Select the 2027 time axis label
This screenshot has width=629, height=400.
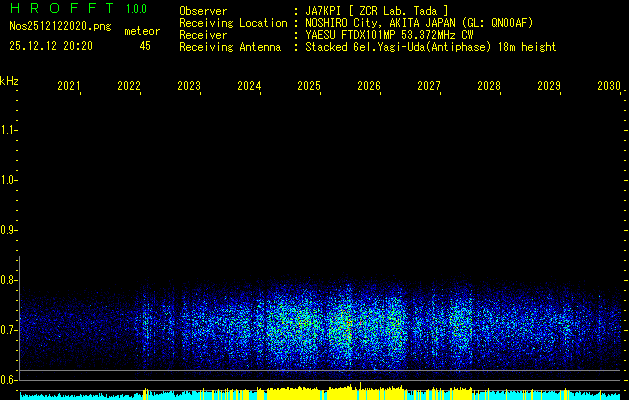point(429,87)
